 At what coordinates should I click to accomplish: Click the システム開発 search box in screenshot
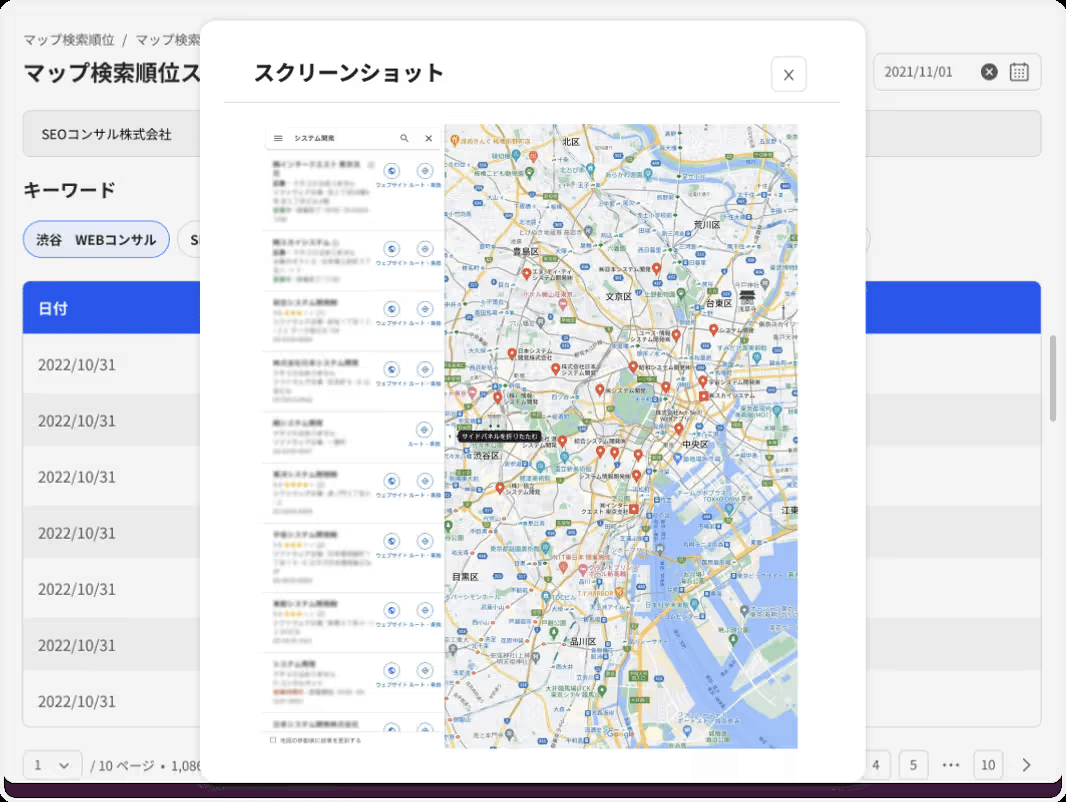353,138
